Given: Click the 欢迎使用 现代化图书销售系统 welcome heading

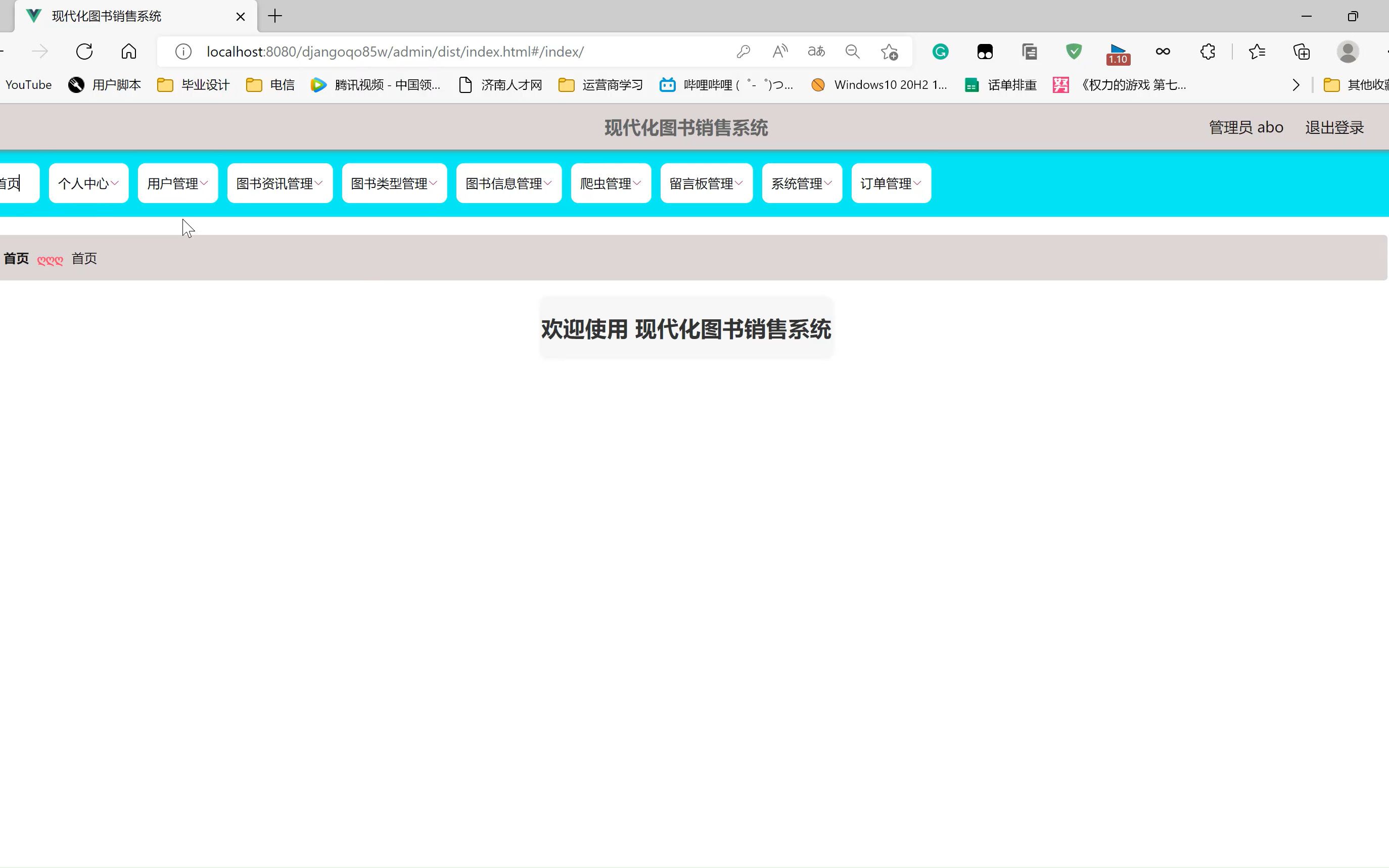Looking at the screenshot, I should coord(686,329).
